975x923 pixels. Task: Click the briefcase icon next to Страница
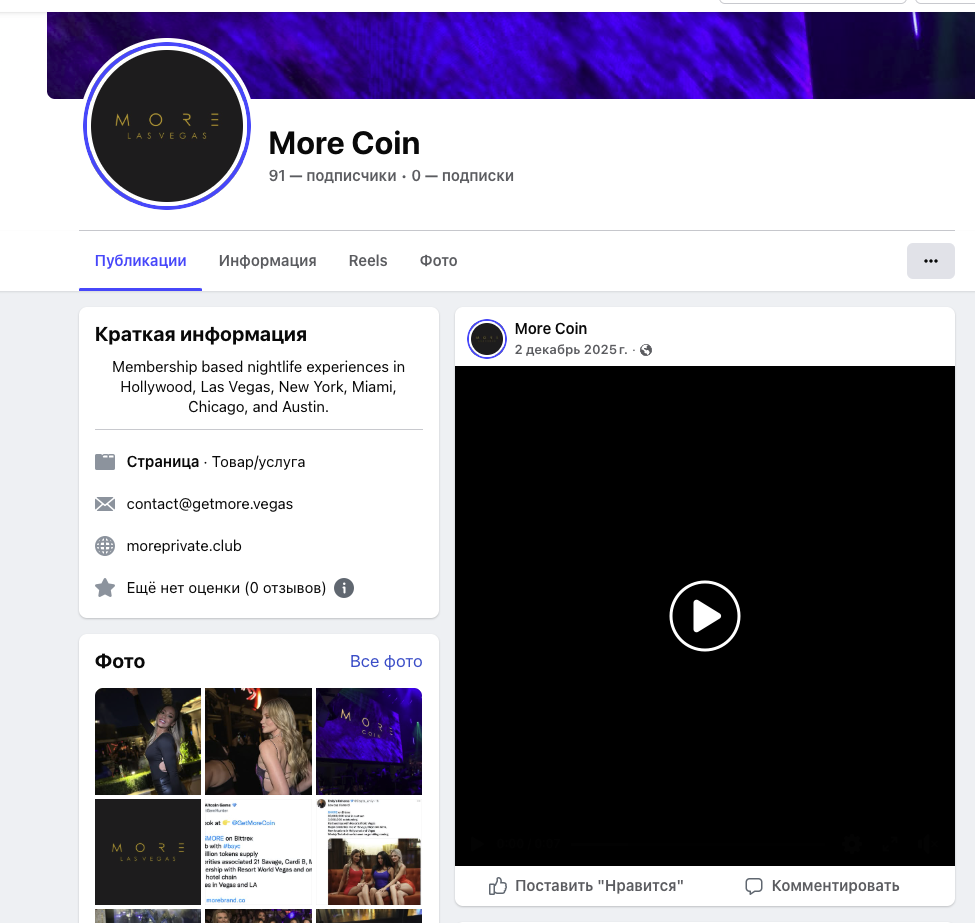coord(105,462)
